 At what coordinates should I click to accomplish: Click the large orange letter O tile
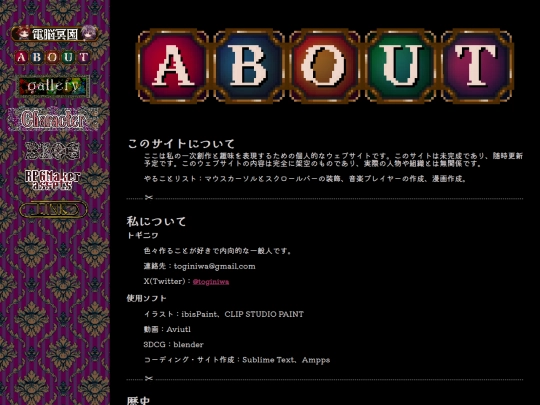coord(324,66)
